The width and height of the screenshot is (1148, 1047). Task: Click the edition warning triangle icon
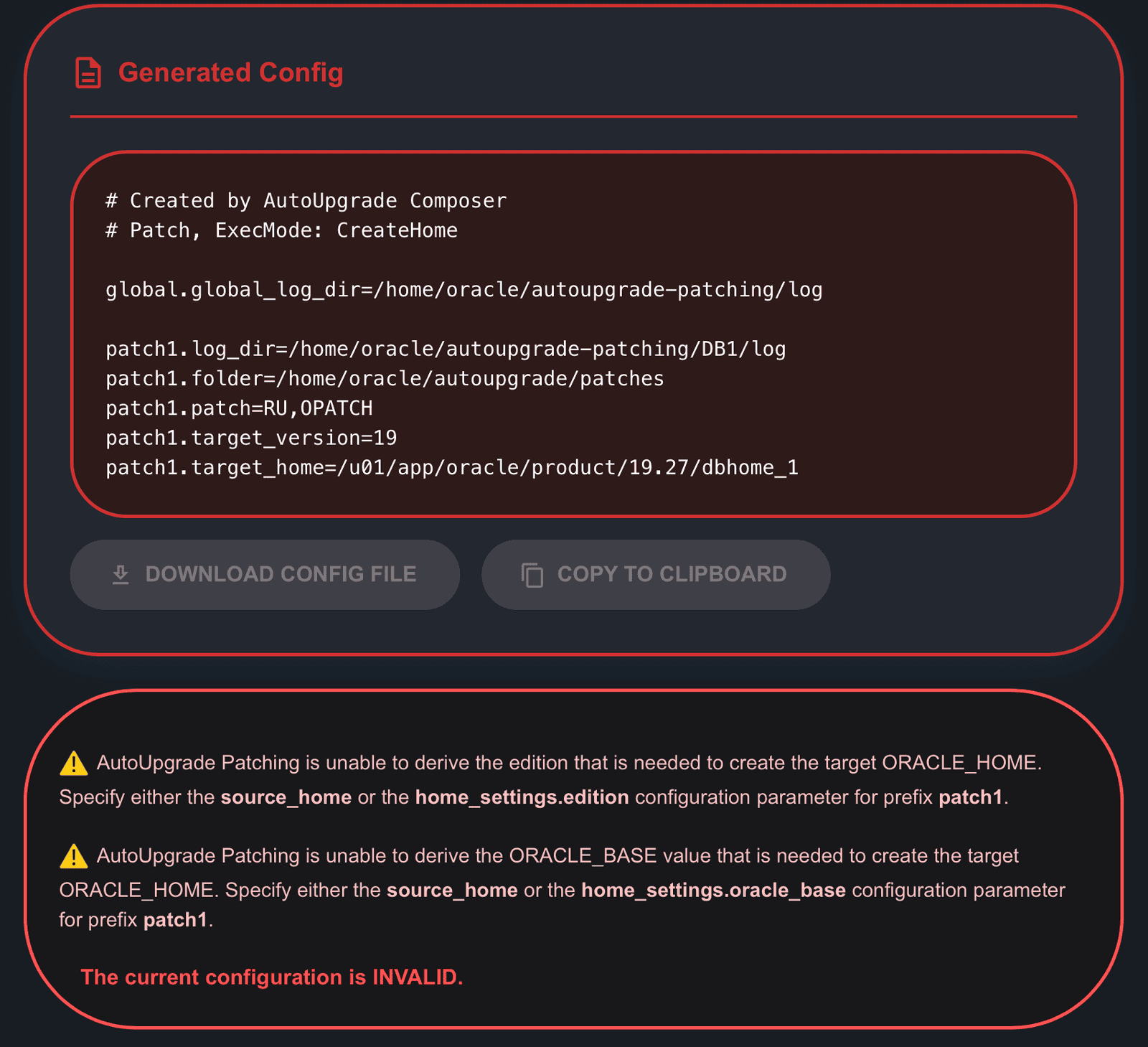point(73,764)
